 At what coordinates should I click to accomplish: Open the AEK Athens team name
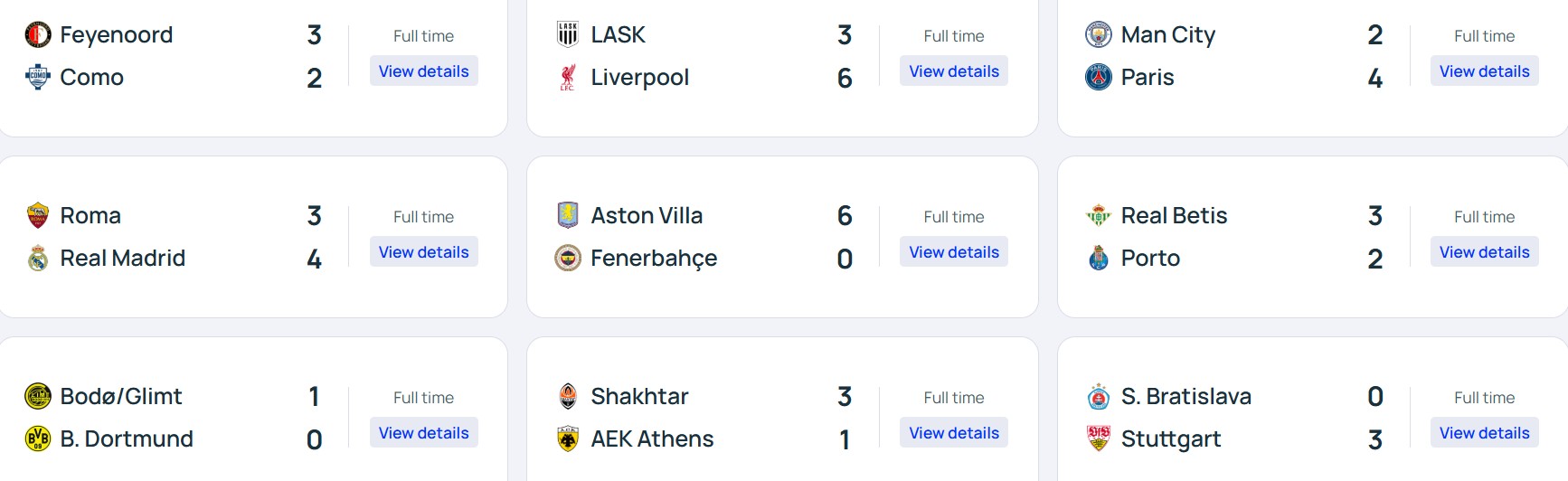pyautogui.click(x=652, y=439)
